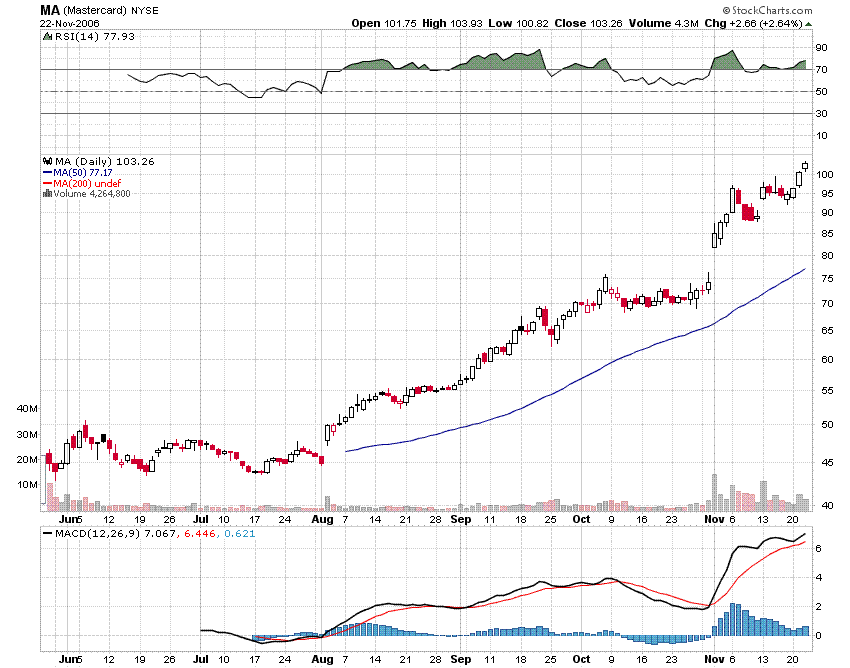Click the 'MA(200) undef' legend text
The width and height of the screenshot is (850, 668).
[x=87, y=183]
